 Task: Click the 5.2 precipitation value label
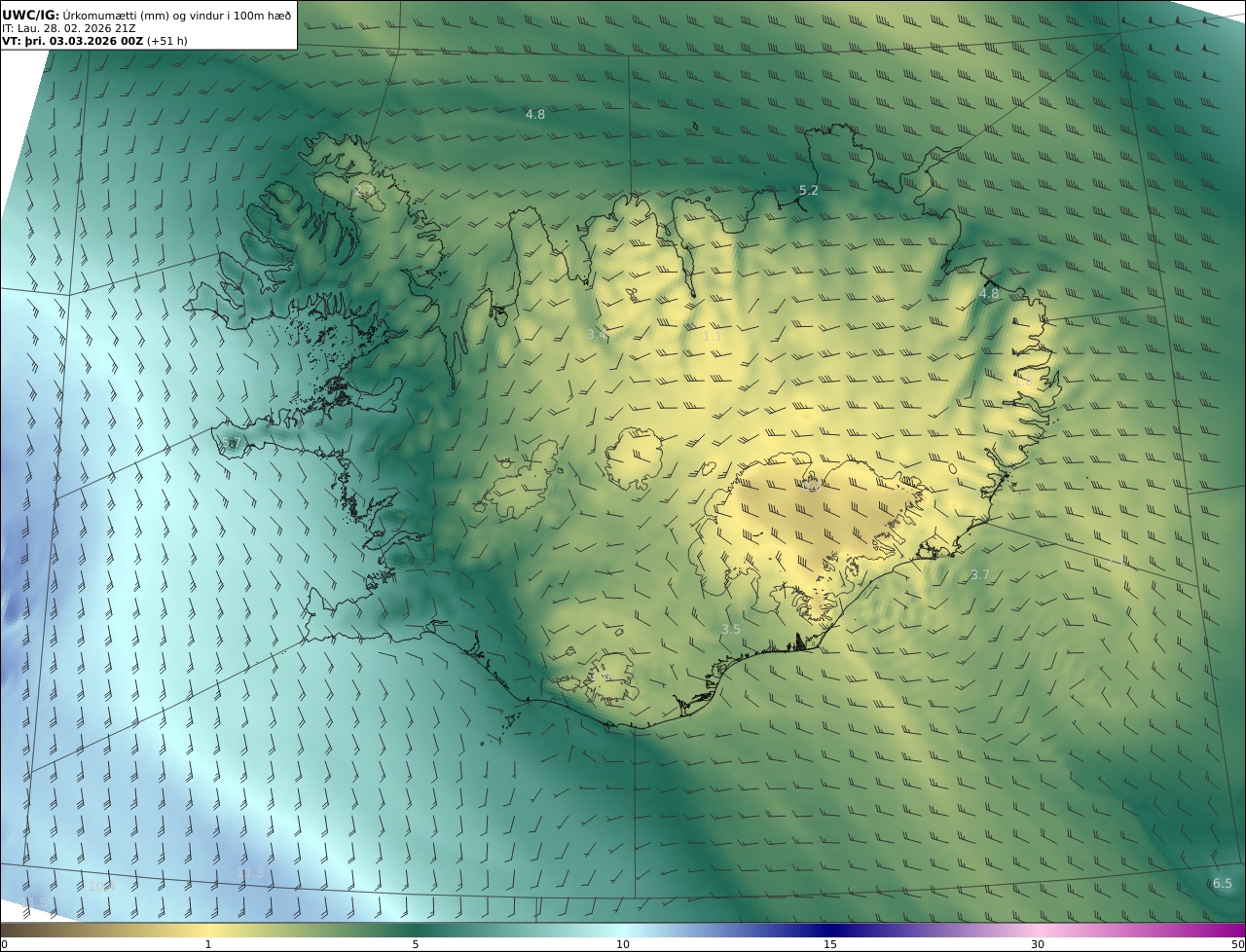pyautogui.click(x=809, y=191)
